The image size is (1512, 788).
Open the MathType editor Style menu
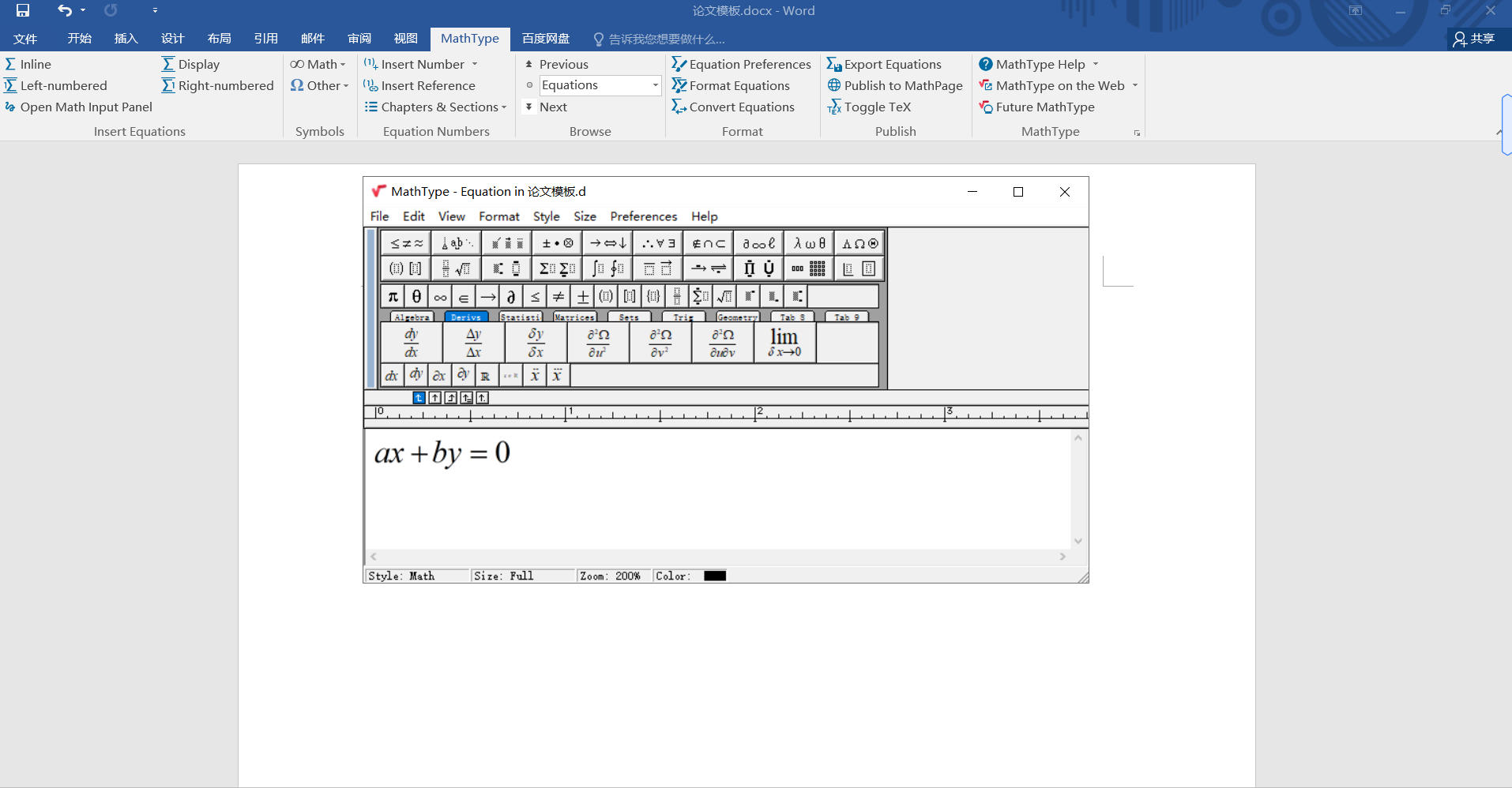click(546, 216)
